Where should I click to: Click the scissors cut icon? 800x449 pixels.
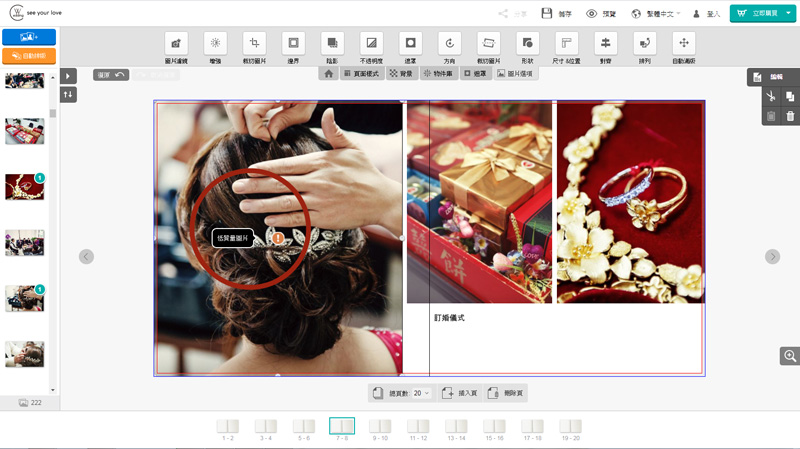770,97
